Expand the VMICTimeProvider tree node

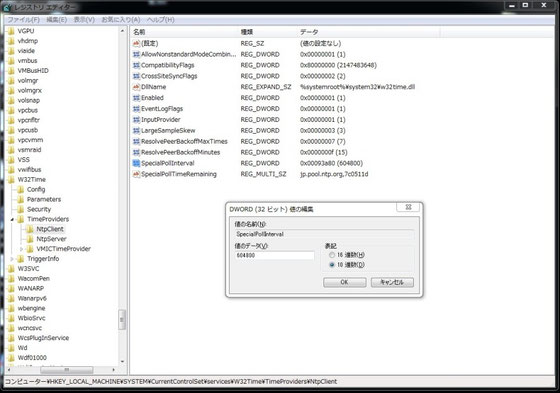point(21,249)
